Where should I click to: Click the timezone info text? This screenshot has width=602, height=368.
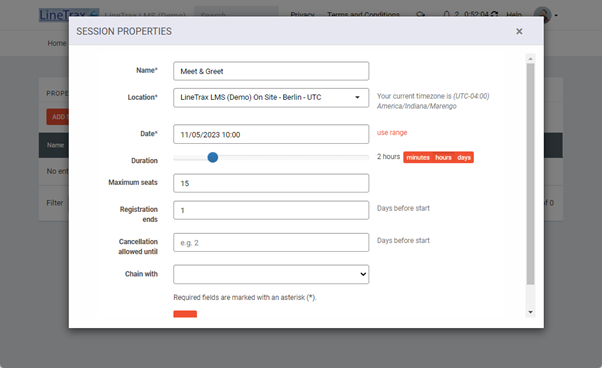(x=433, y=101)
